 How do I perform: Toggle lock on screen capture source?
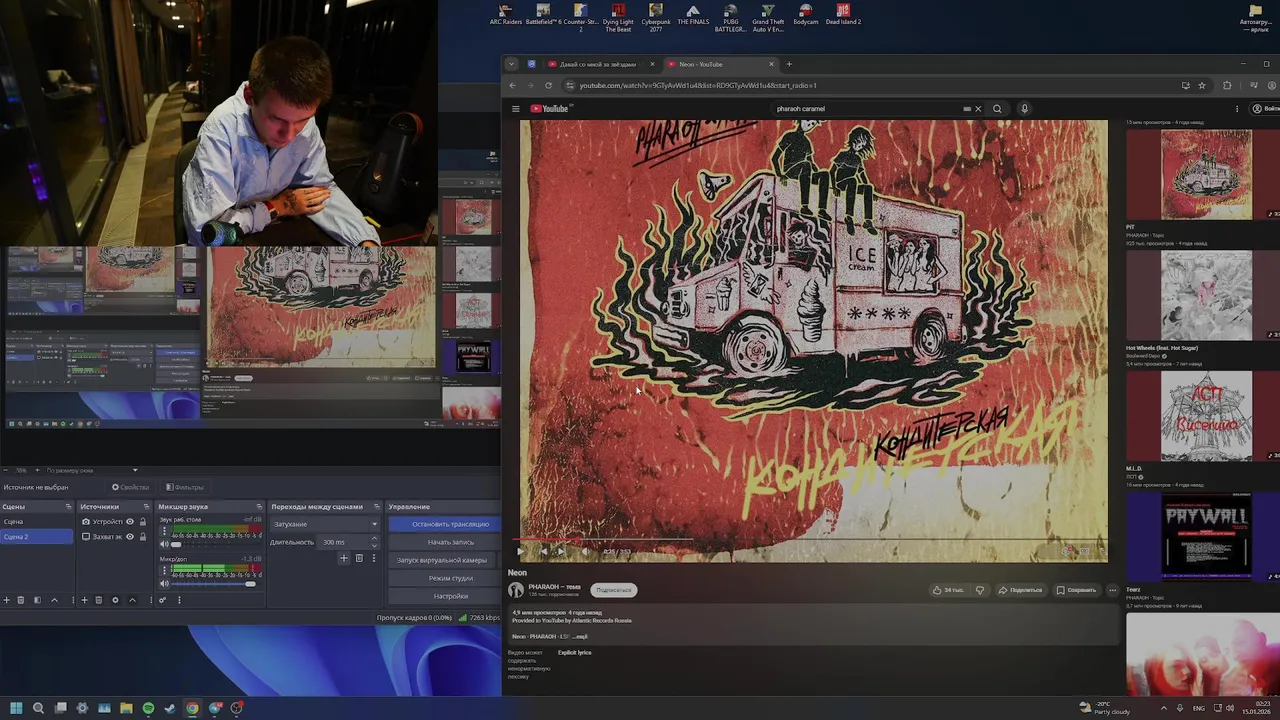143,537
